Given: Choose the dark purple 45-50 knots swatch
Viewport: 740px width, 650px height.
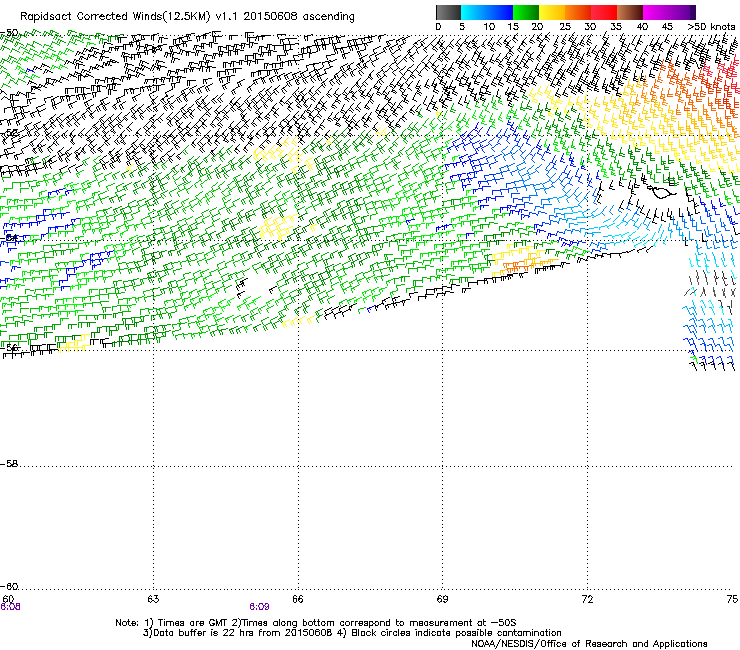Looking at the screenshot, I should pos(682,12).
